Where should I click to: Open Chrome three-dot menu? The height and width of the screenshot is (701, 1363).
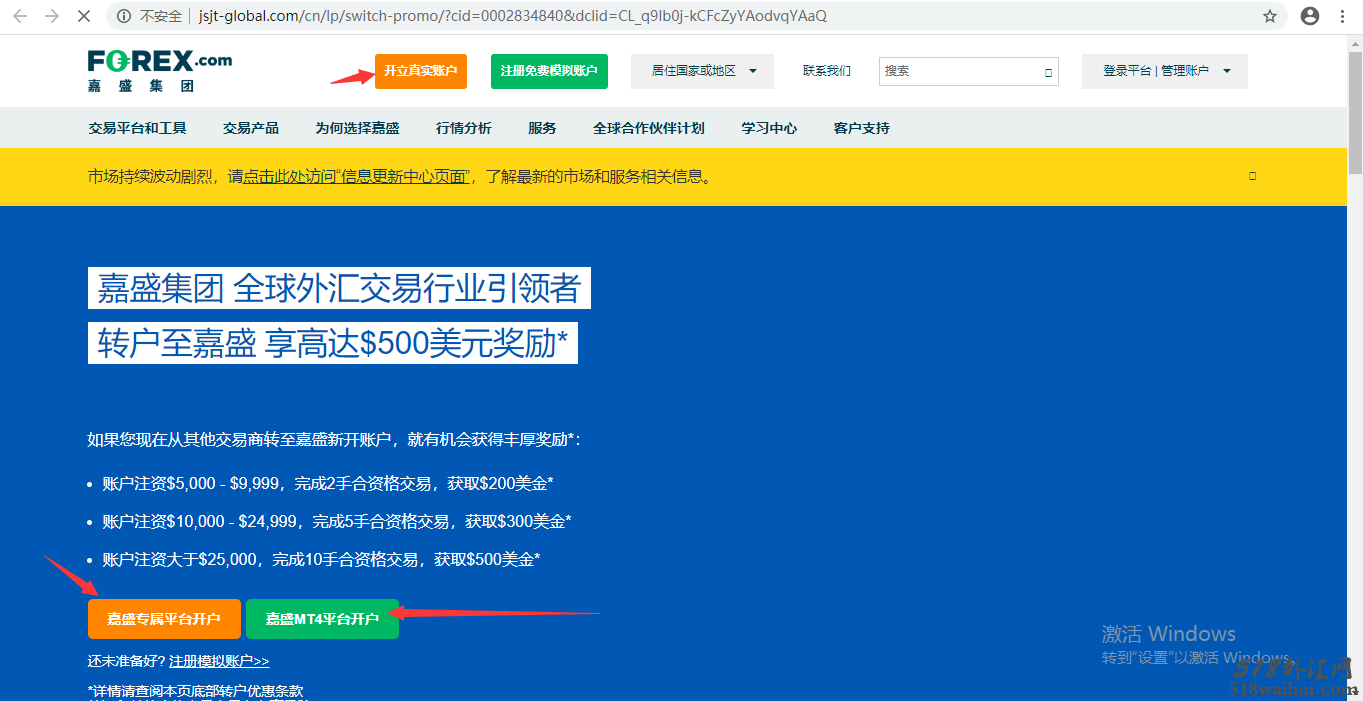pyautogui.click(x=1344, y=16)
